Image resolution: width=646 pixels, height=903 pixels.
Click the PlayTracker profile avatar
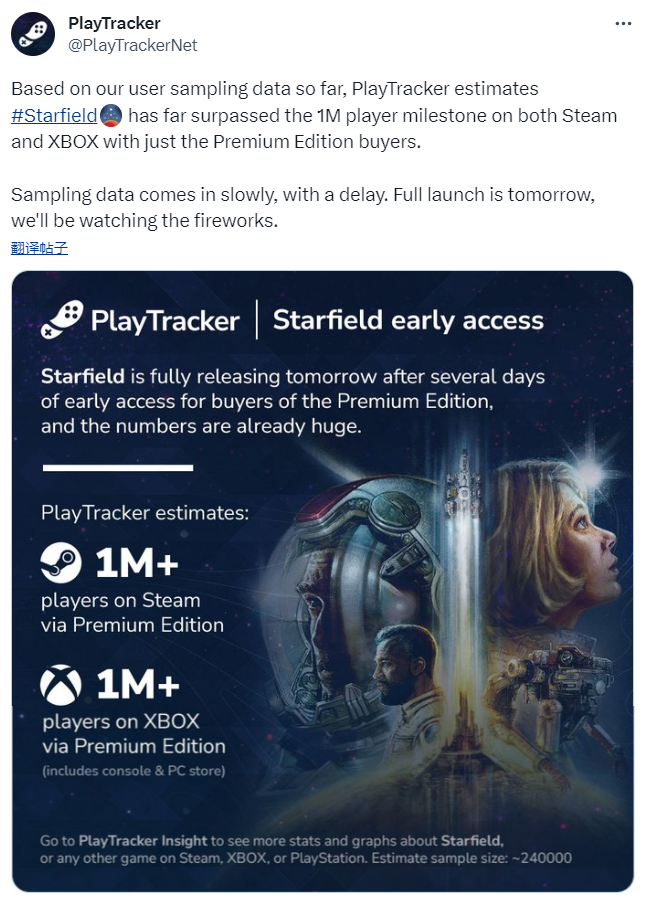(x=32, y=33)
